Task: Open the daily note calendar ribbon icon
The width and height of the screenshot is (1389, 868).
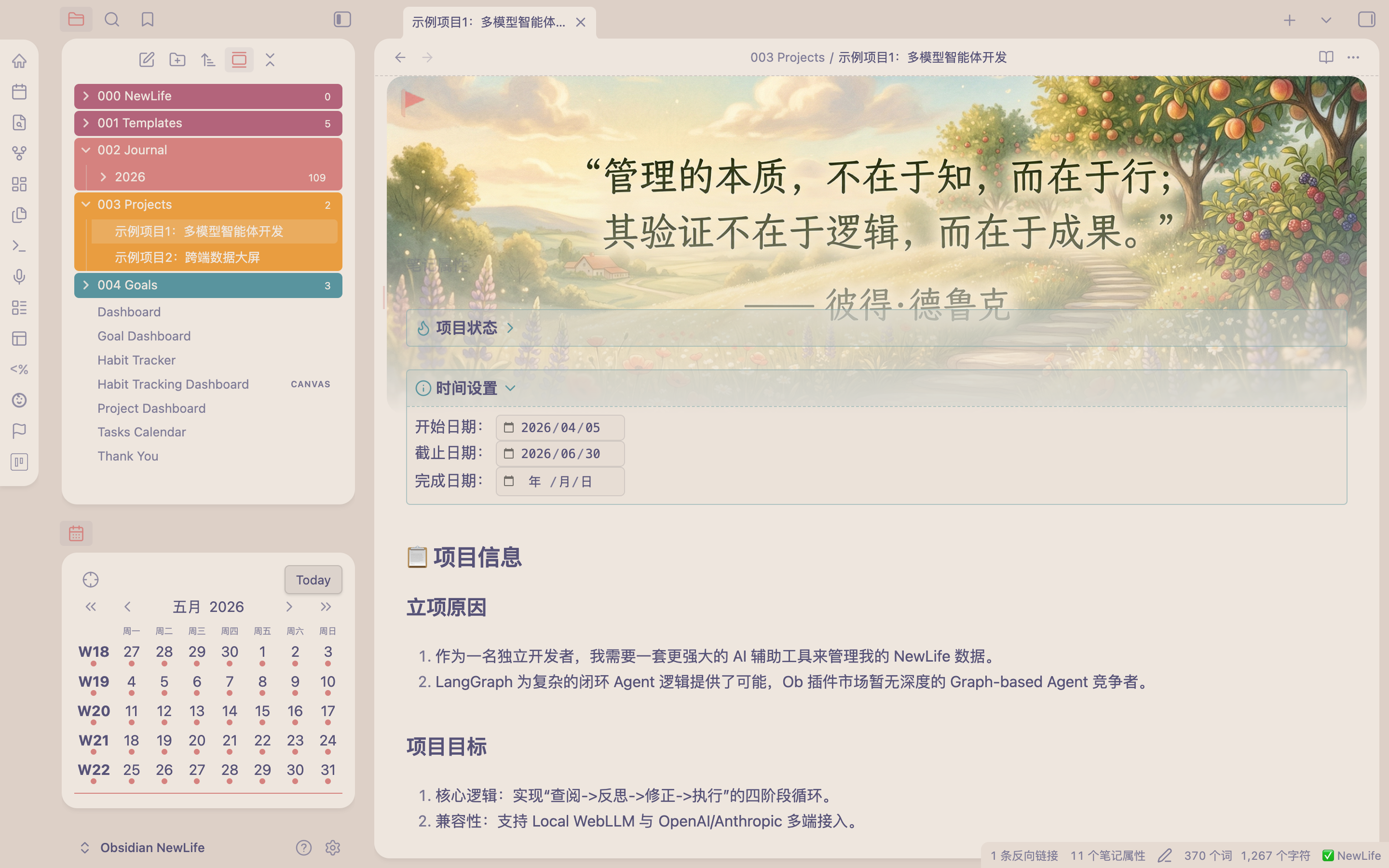Action: click(19, 92)
